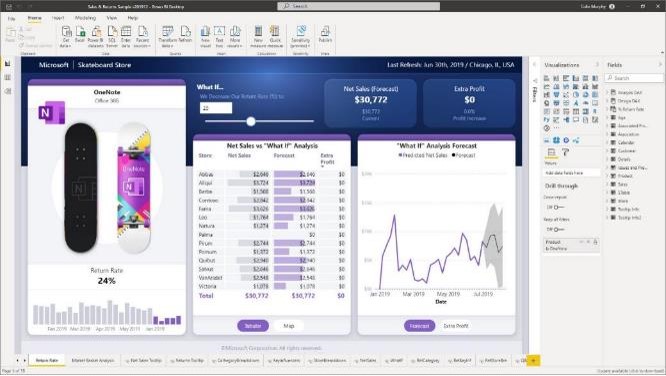Click the title bar search box
The image size is (666, 376).
click(359, 6)
